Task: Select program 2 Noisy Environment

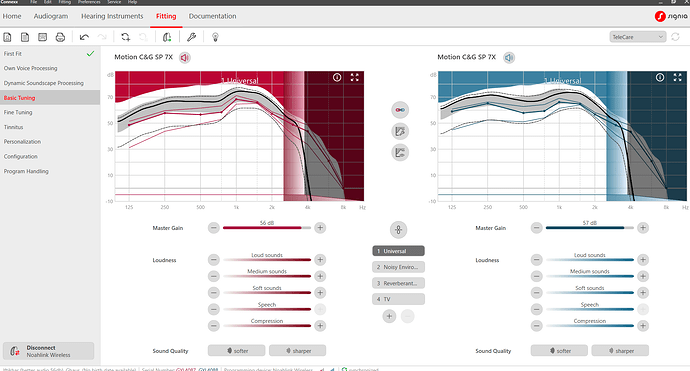Action: (x=398, y=267)
